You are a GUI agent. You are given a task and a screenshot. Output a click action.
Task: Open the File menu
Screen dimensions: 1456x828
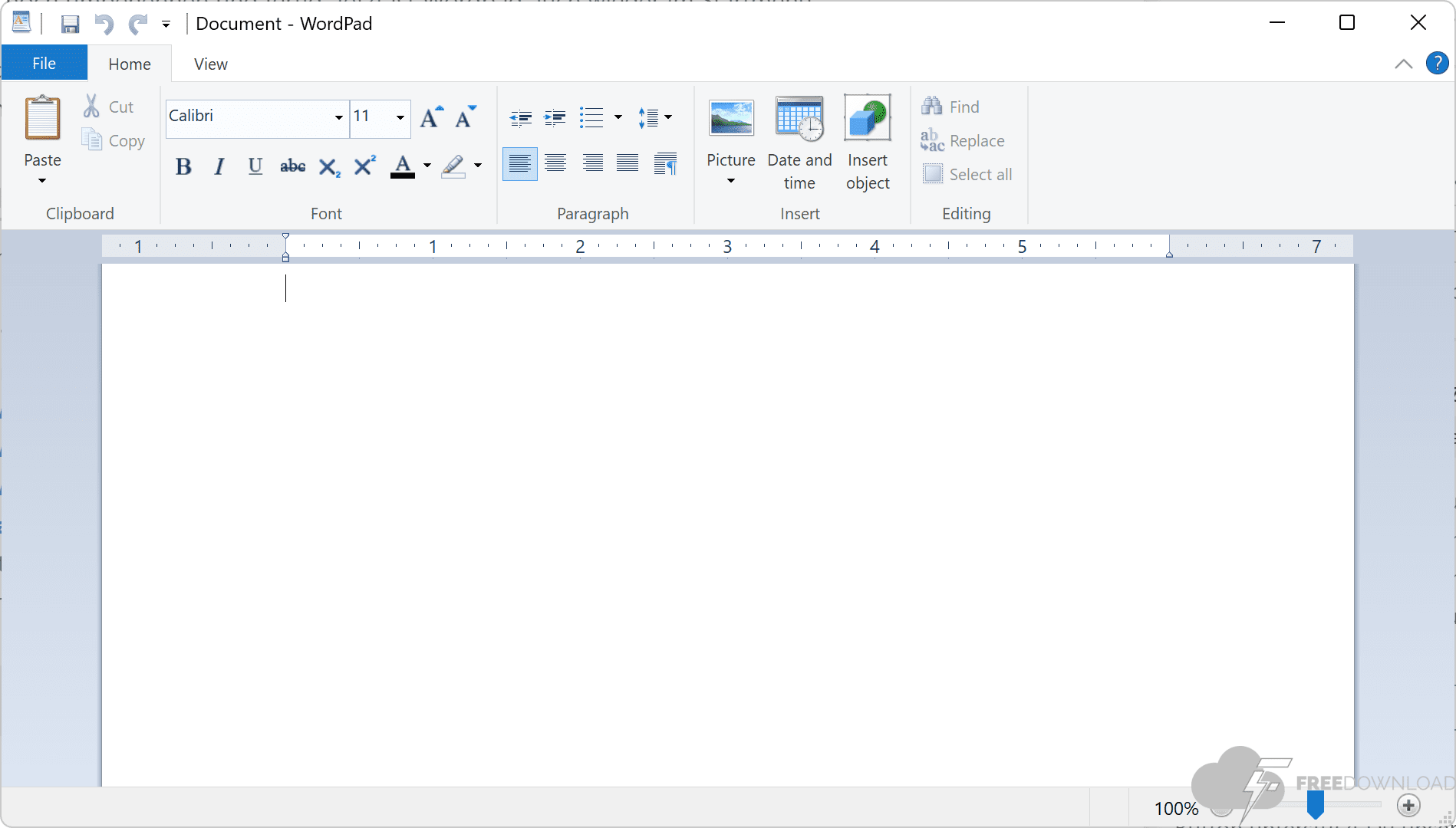[44, 64]
